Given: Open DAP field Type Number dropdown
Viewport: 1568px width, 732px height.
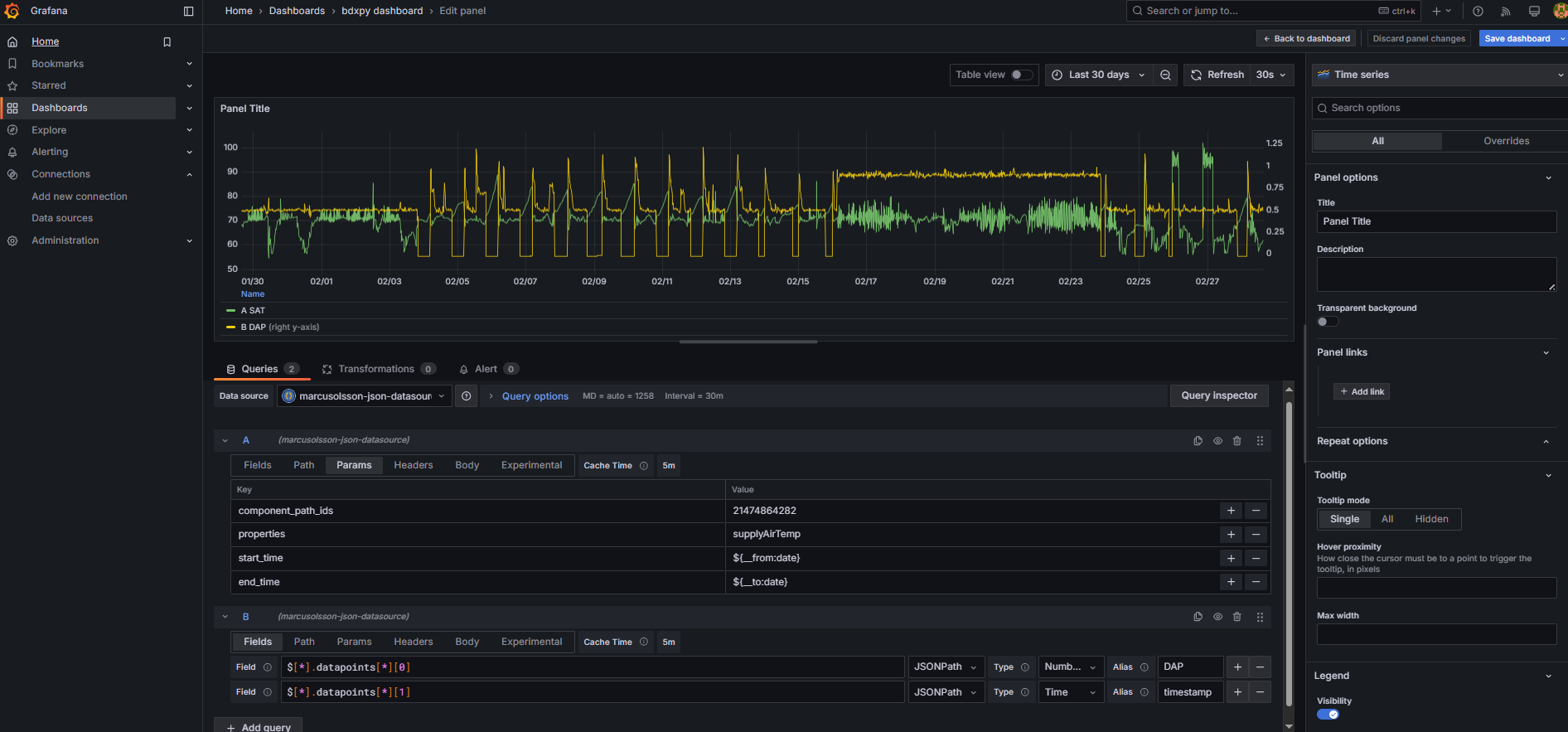Looking at the screenshot, I should 1071,667.
